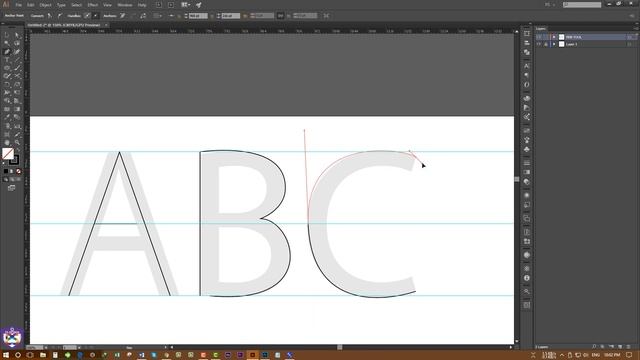The height and width of the screenshot is (360, 640).
Task: Open the File menu
Action: click(x=18, y=5)
